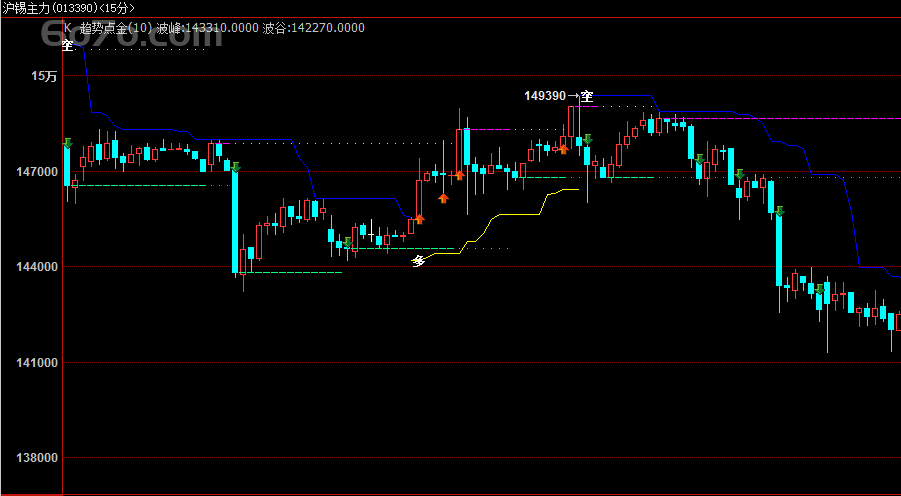Click the 多 long signal label

coord(419,261)
